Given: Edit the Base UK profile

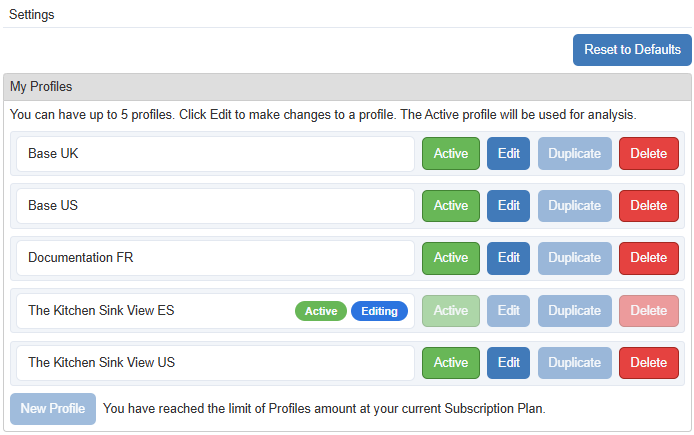Looking at the screenshot, I should (509, 154).
